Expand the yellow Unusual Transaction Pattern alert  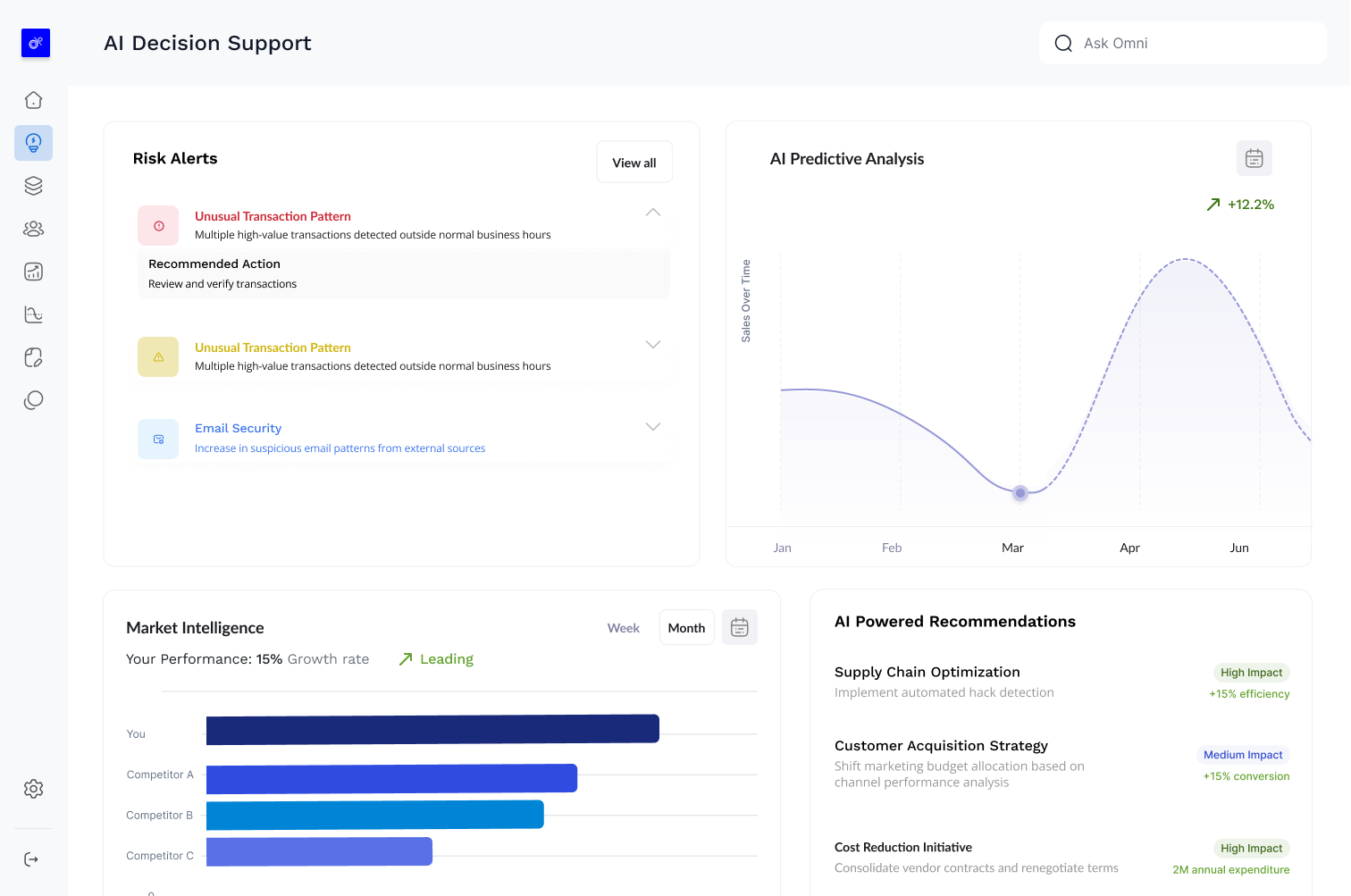tap(653, 345)
